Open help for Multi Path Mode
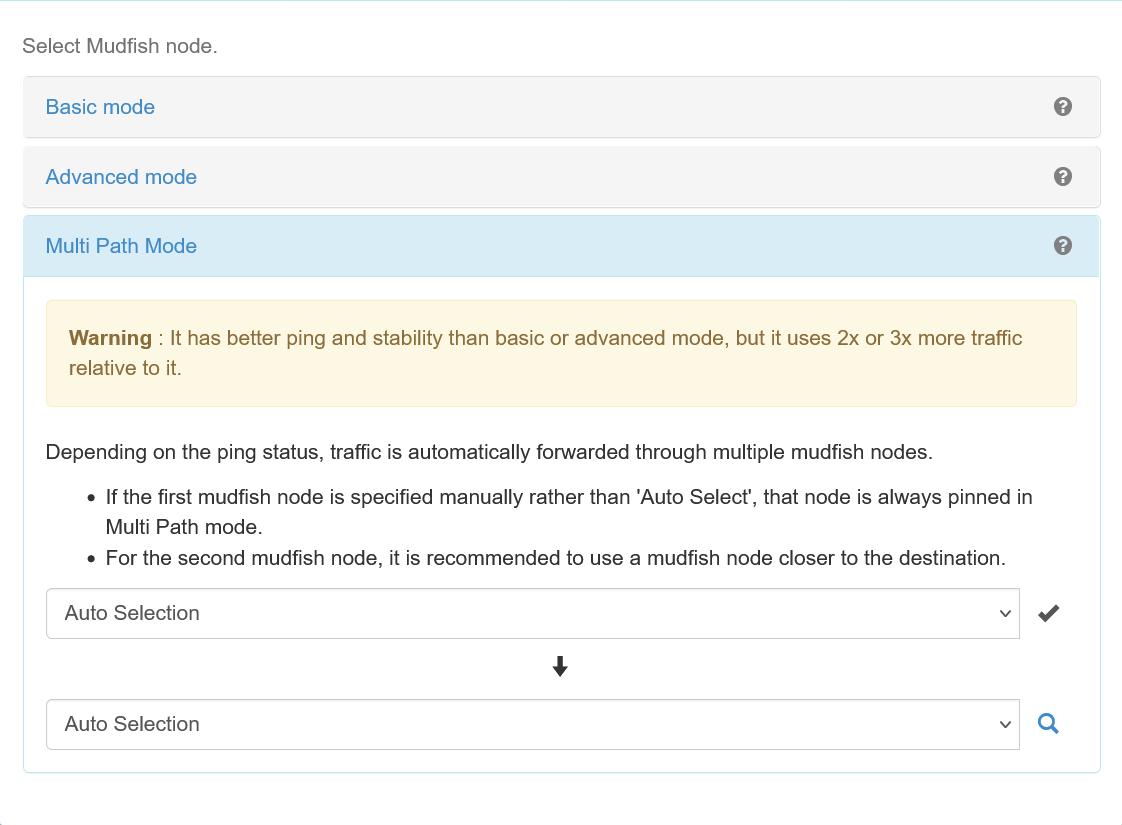The image size is (1122, 825). click(1063, 245)
